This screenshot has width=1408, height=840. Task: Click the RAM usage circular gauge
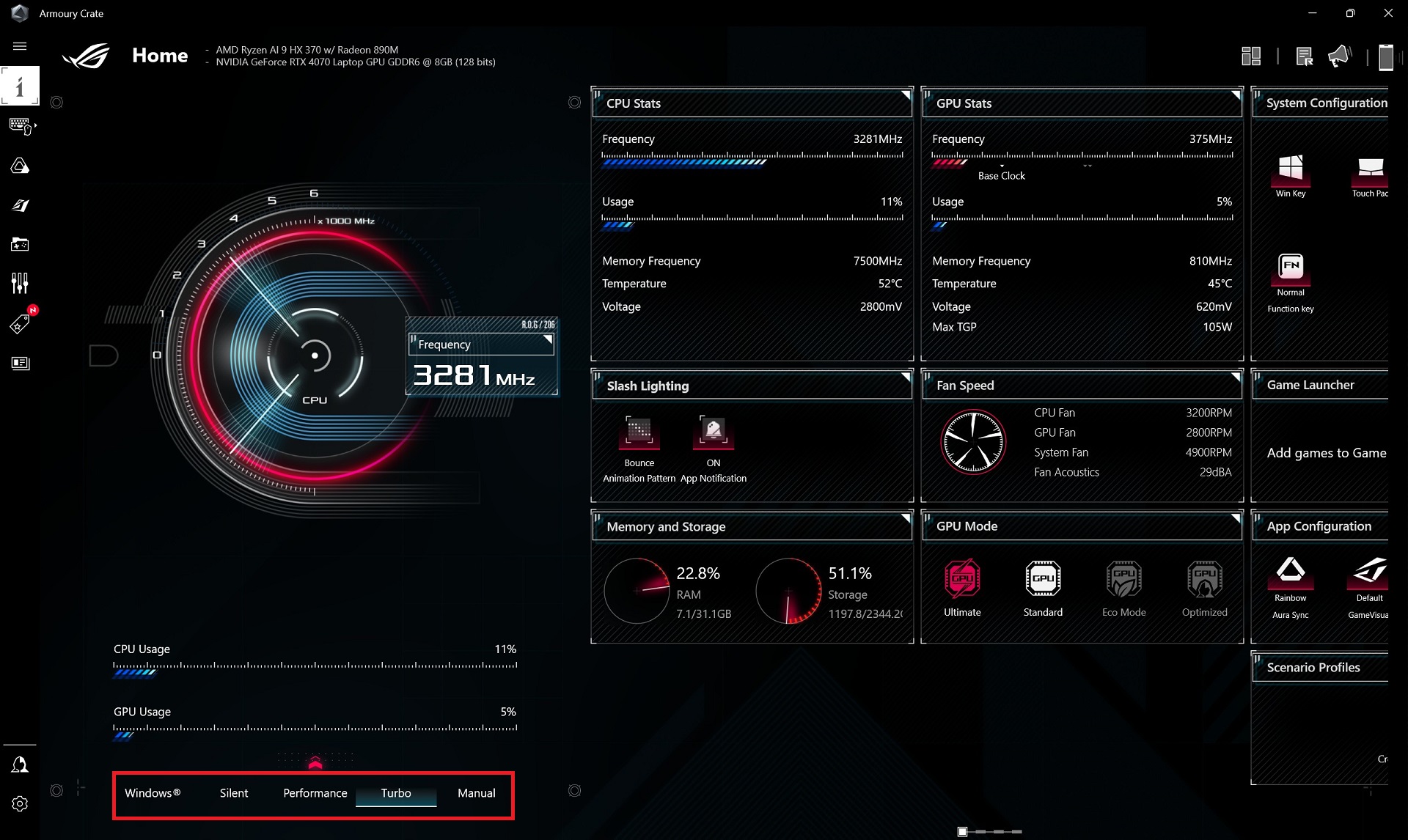[637, 591]
